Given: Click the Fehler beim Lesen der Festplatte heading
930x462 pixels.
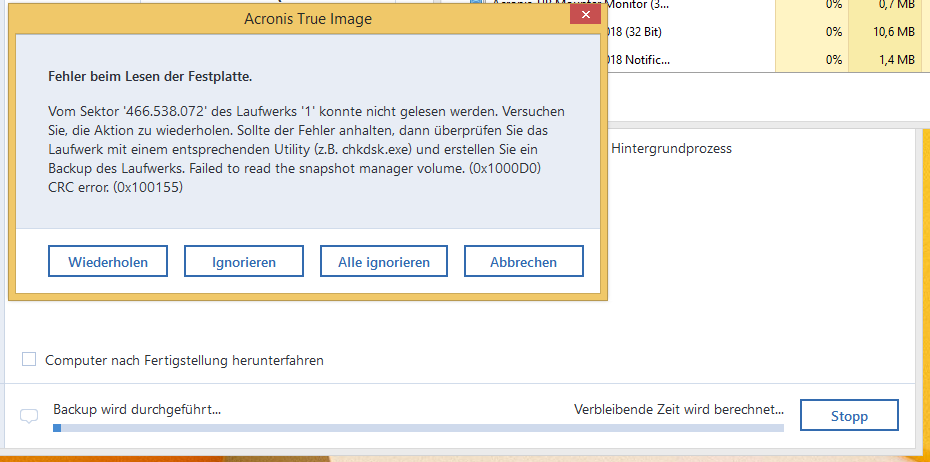Looking at the screenshot, I should [150, 77].
